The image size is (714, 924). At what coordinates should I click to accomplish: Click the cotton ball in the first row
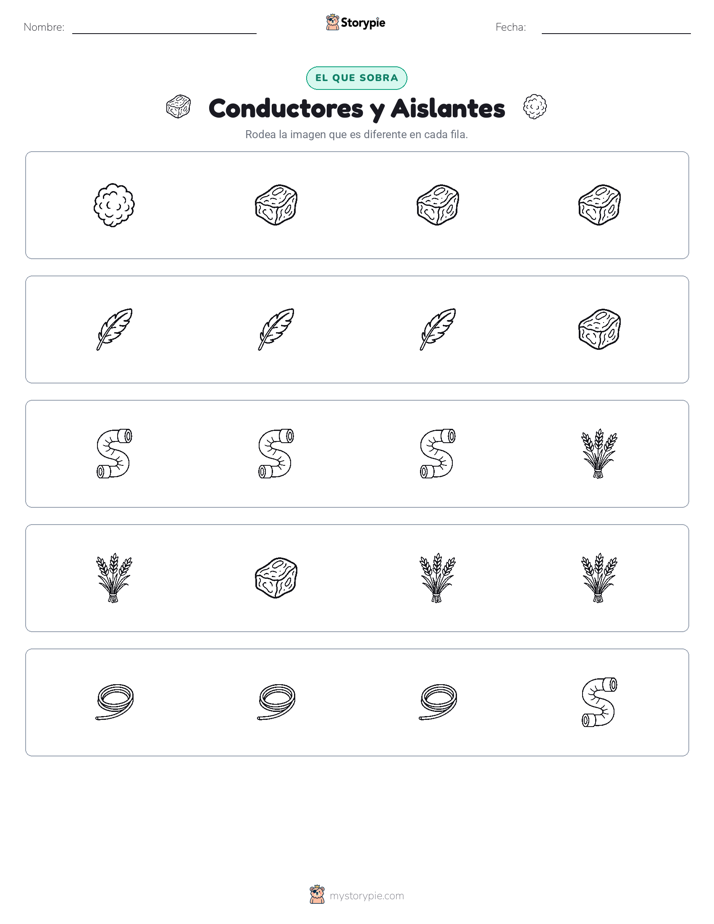114,205
